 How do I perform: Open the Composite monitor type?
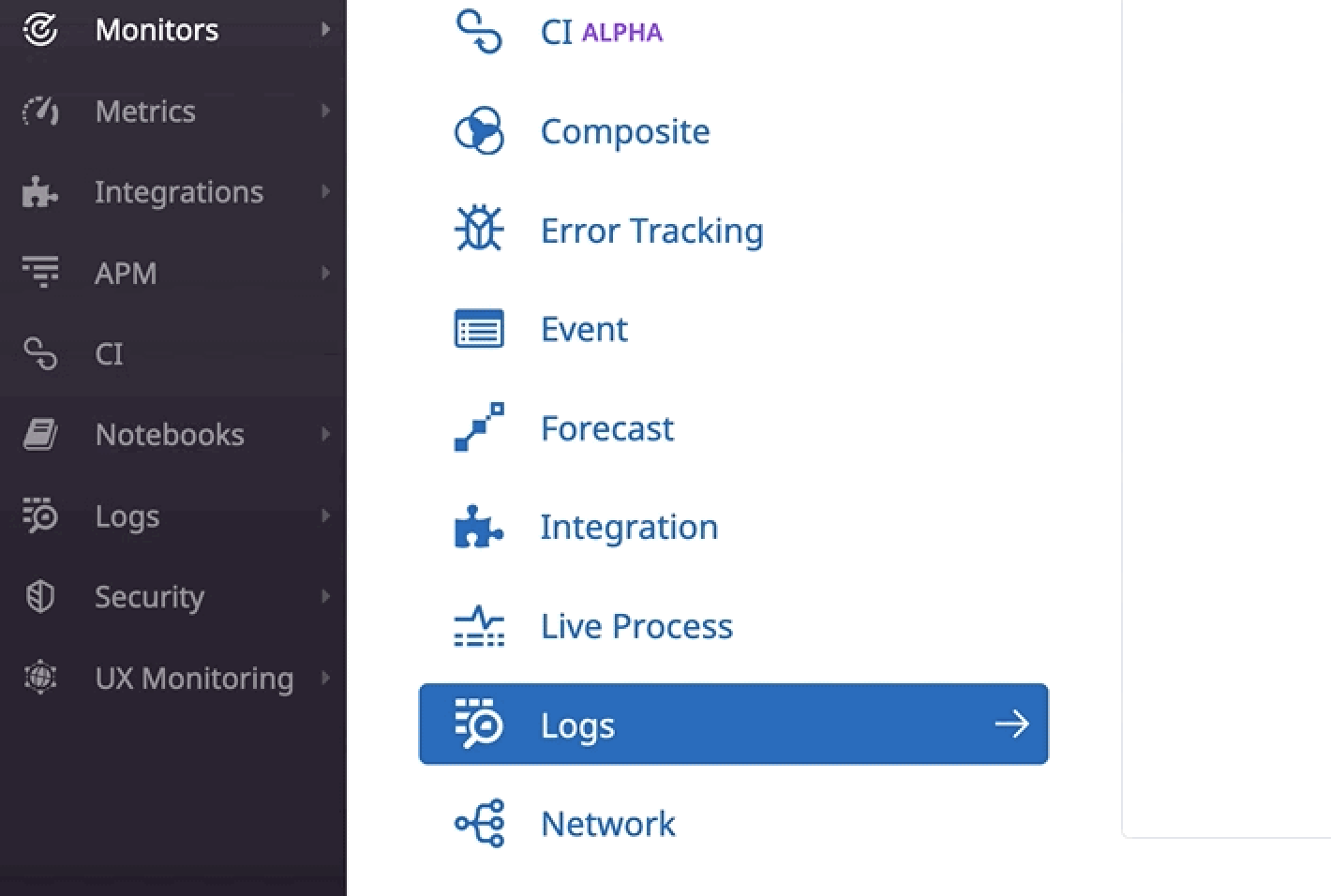tap(624, 131)
